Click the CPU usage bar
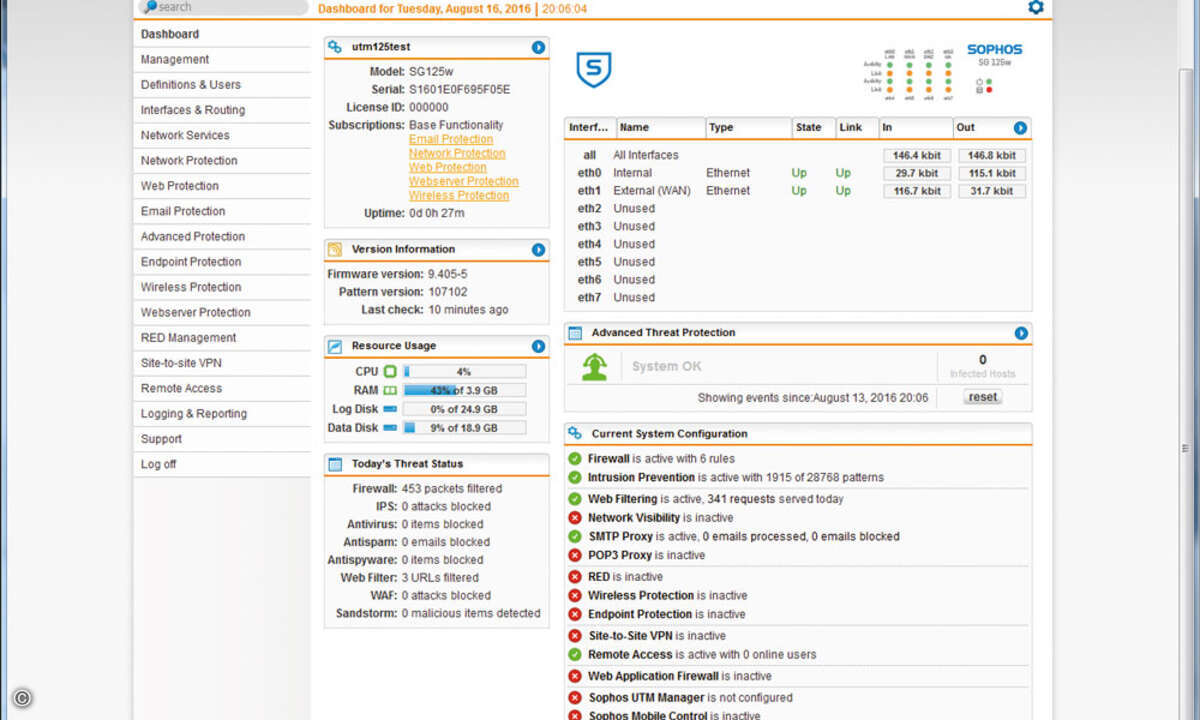 pos(464,372)
